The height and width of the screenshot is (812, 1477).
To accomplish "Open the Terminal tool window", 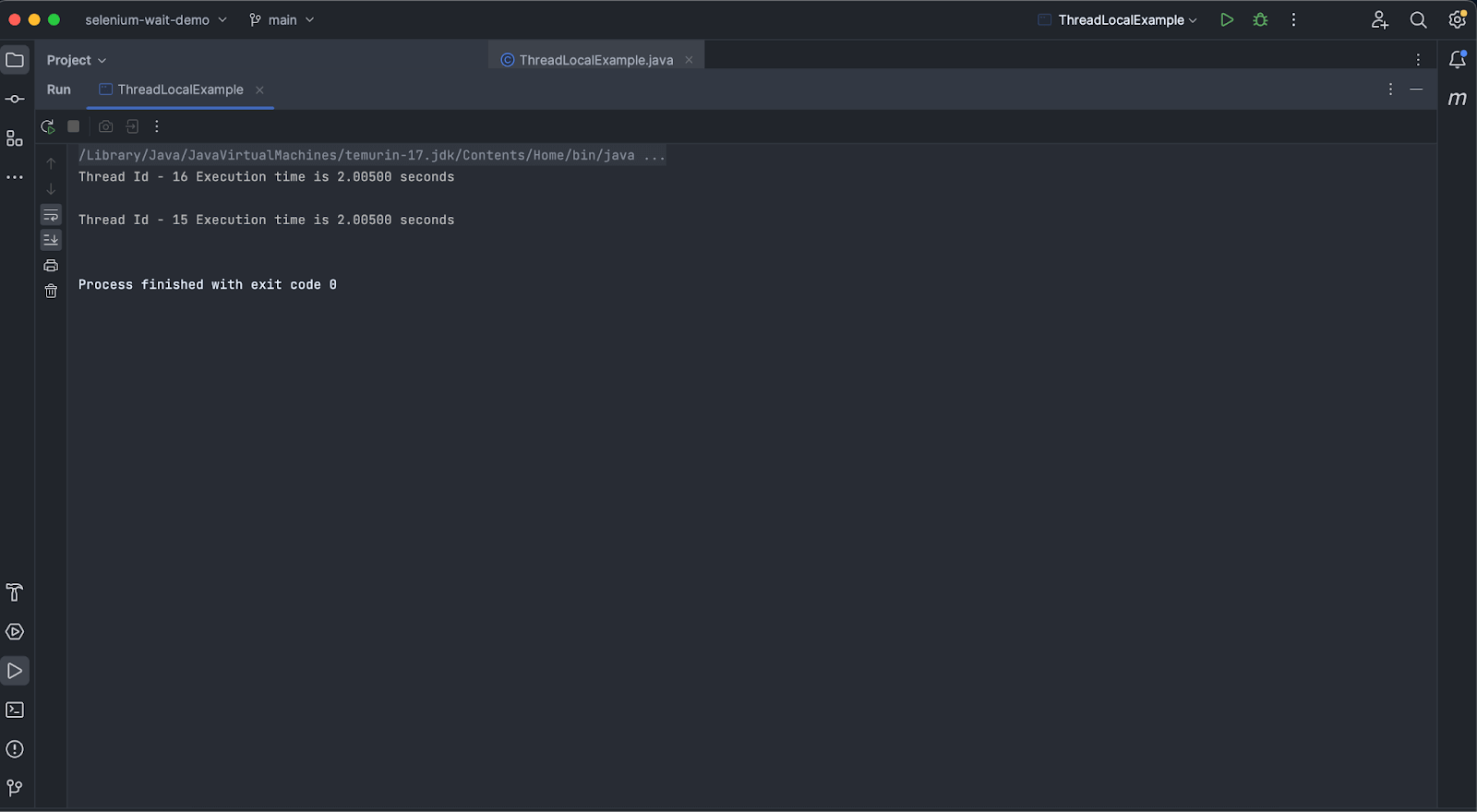I will (15, 710).
